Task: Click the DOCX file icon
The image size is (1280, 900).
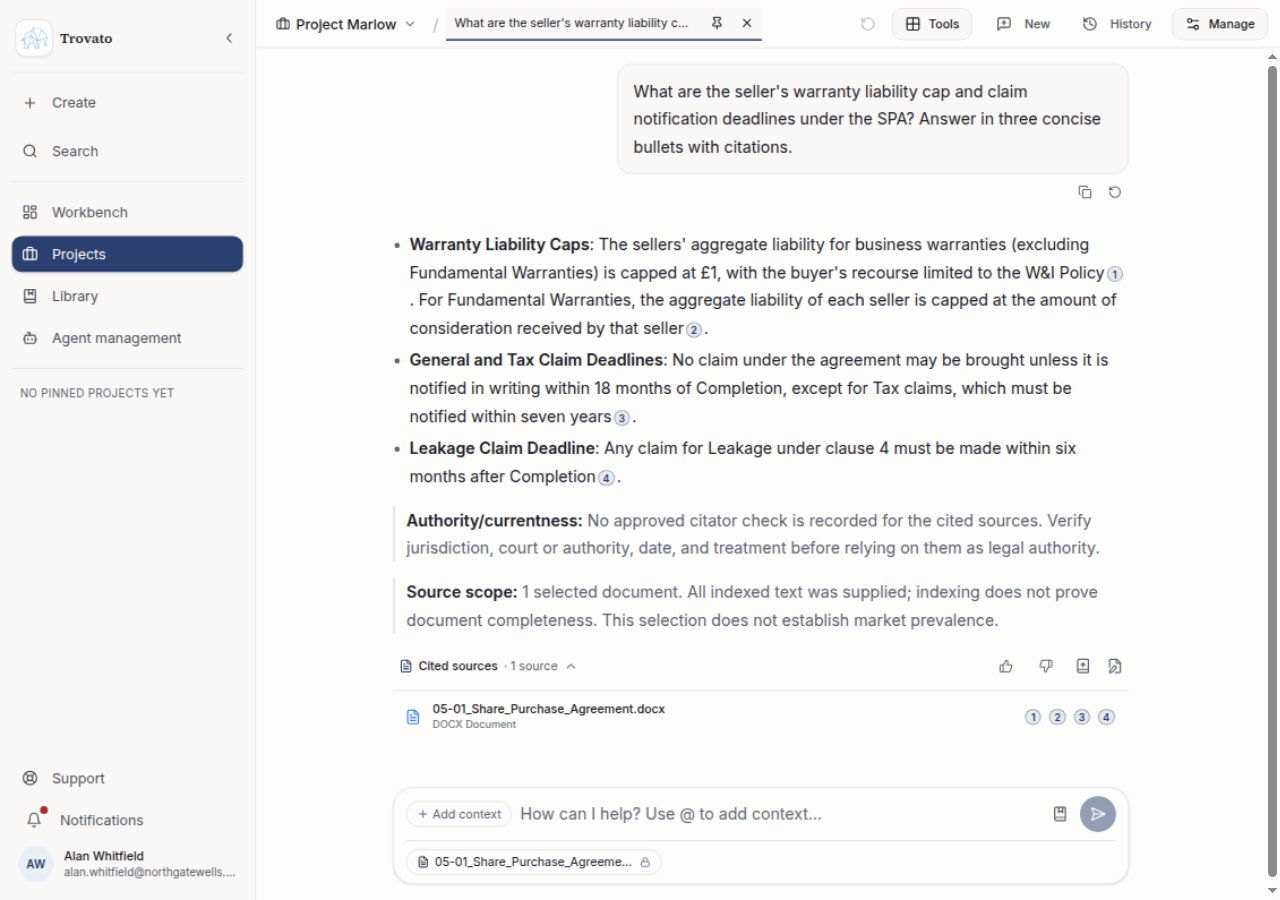Action: point(413,717)
